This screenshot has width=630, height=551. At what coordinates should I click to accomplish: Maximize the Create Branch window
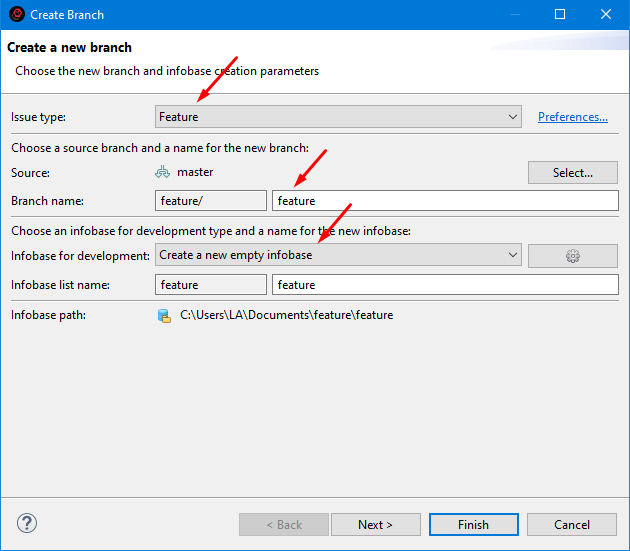pos(560,15)
